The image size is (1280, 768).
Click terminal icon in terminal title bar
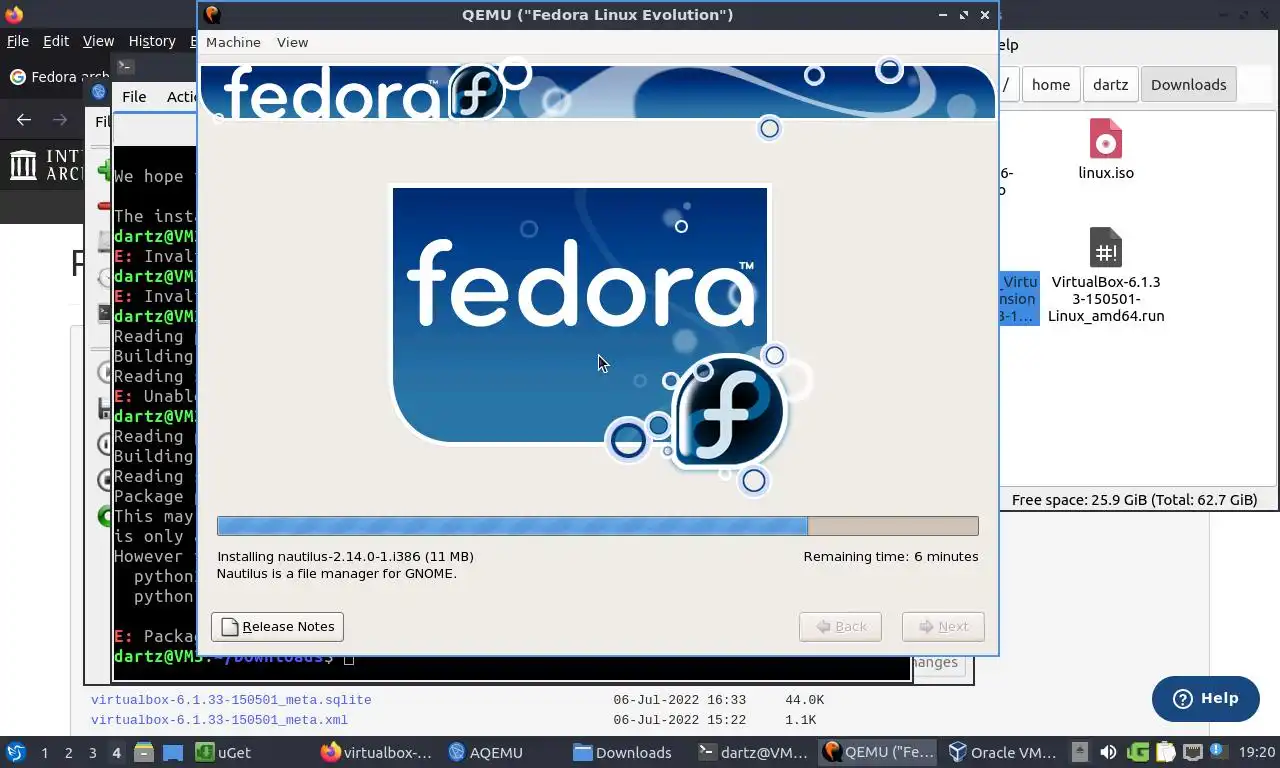point(125,67)
